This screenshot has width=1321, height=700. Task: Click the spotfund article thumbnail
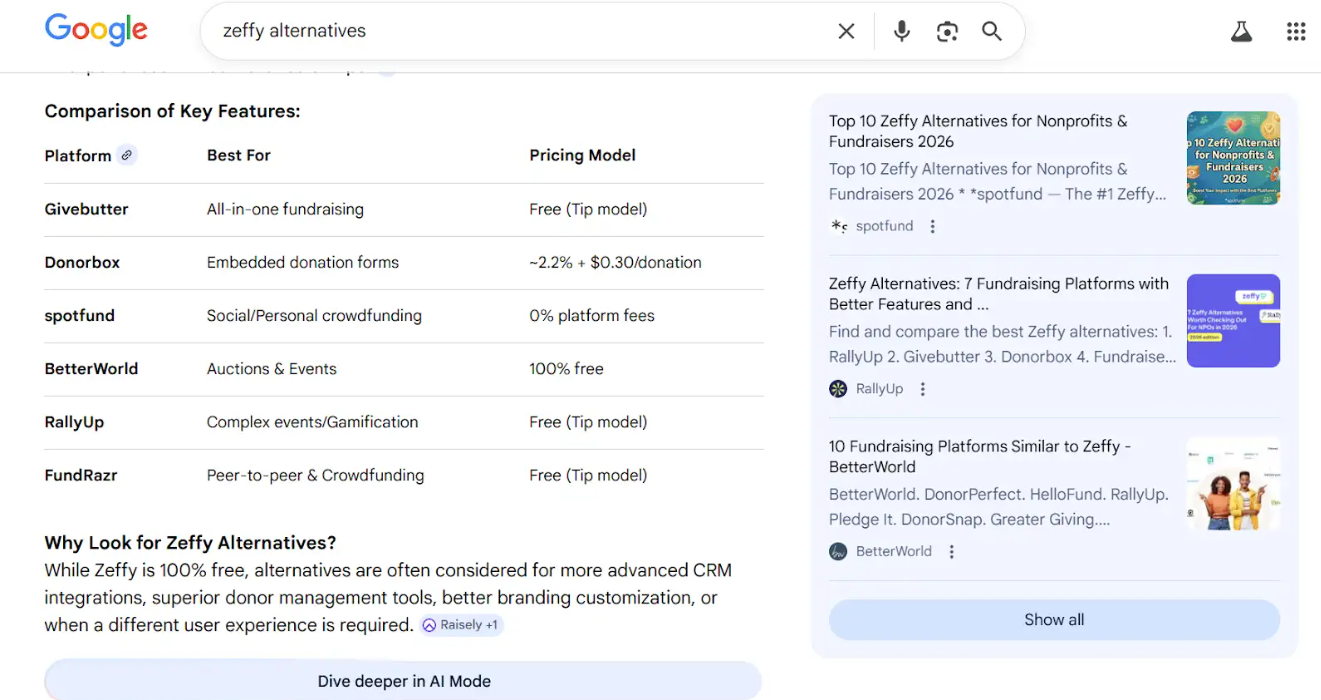1233,158
